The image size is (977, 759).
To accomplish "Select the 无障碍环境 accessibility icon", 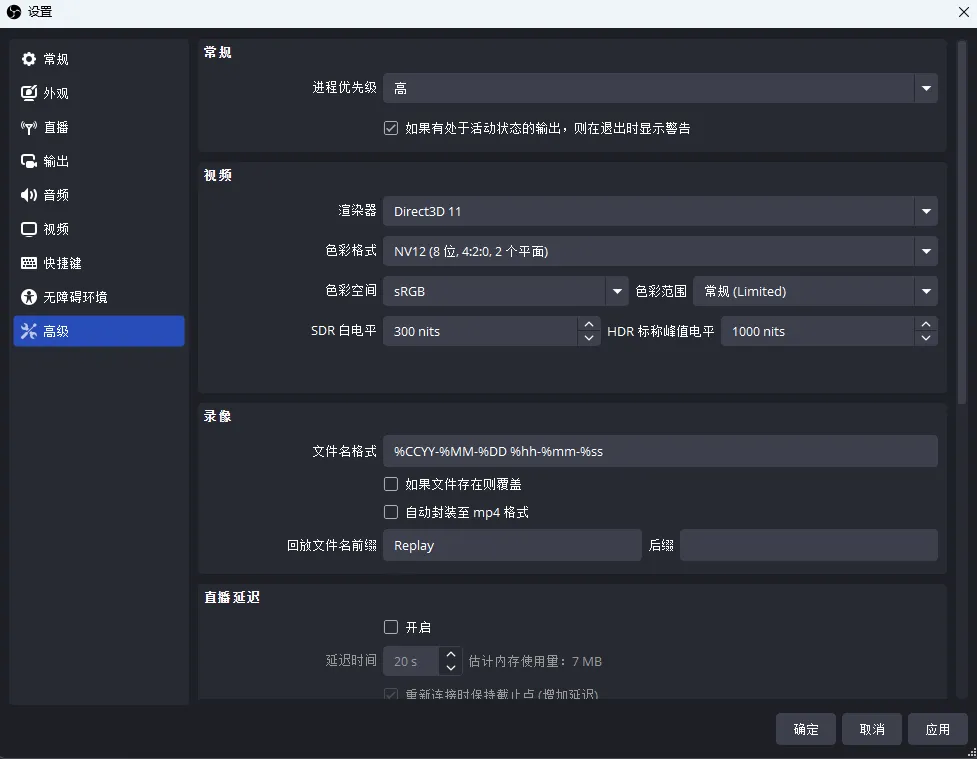I will click(x=29, y=297).
